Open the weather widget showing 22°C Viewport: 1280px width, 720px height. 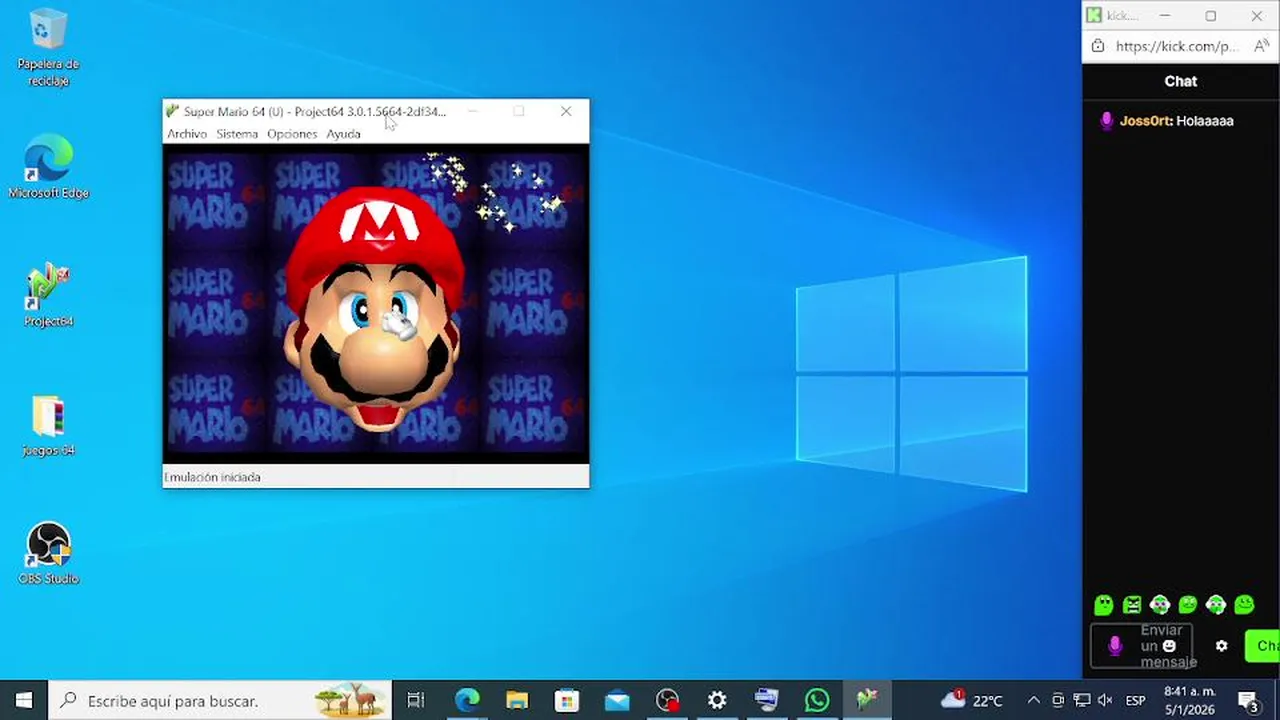972,700
